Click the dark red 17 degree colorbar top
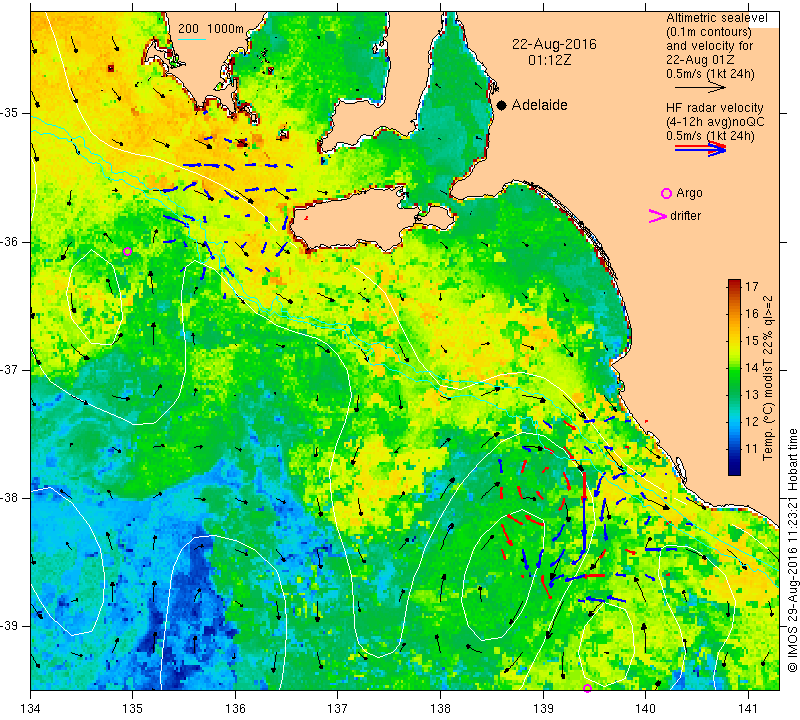The height and width of the screenshot is (720, 800). tap(734, 282)
